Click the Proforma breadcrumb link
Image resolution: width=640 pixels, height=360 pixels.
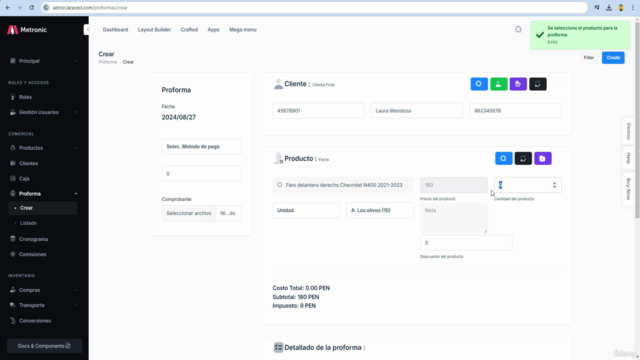point(108,62)
